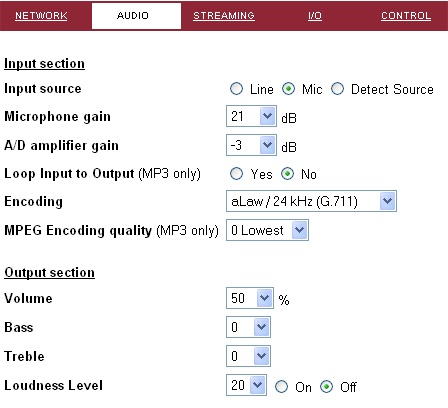Select the AUDIO tab

click(x=136, y=16)
